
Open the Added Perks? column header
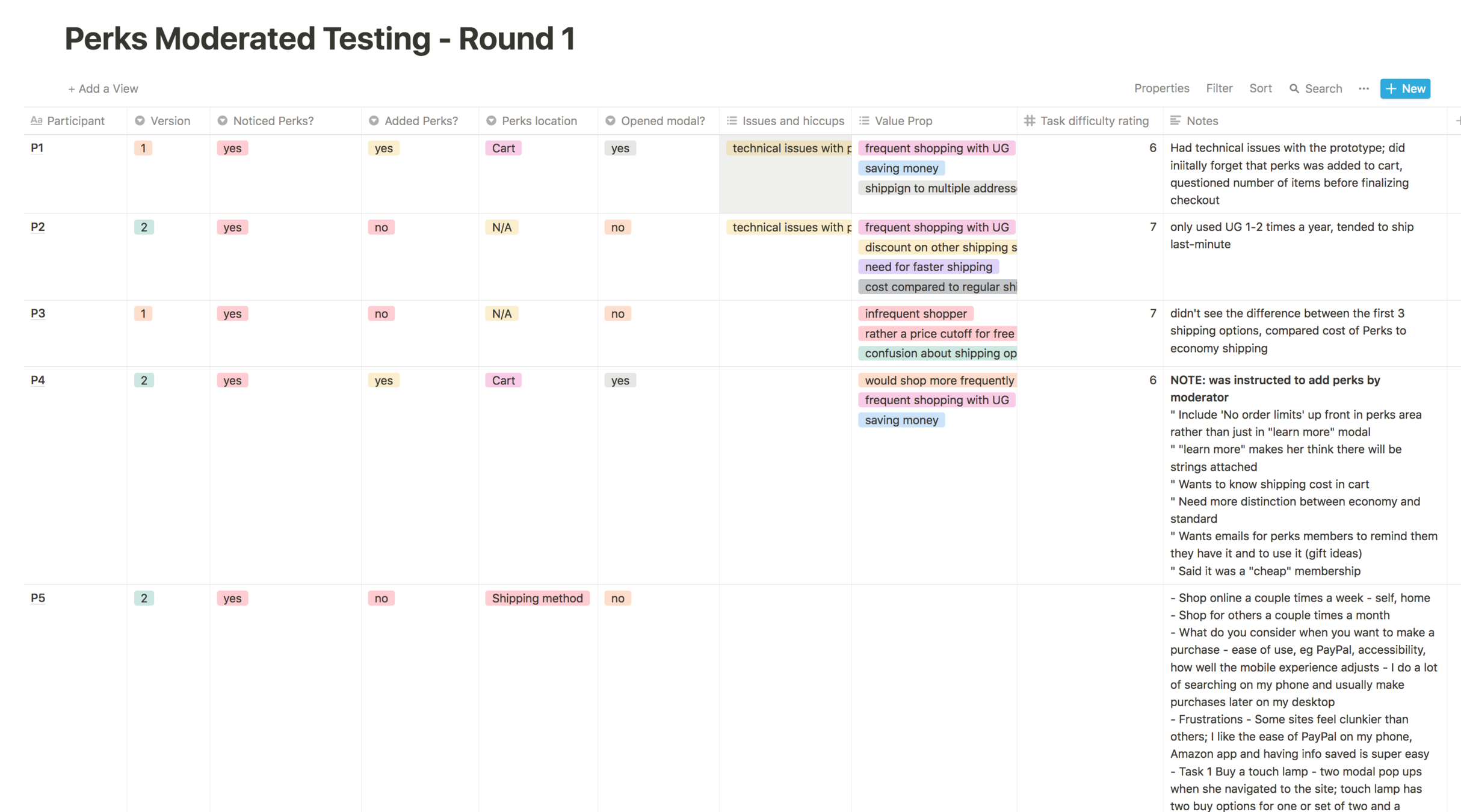click(x=421, y=121)
